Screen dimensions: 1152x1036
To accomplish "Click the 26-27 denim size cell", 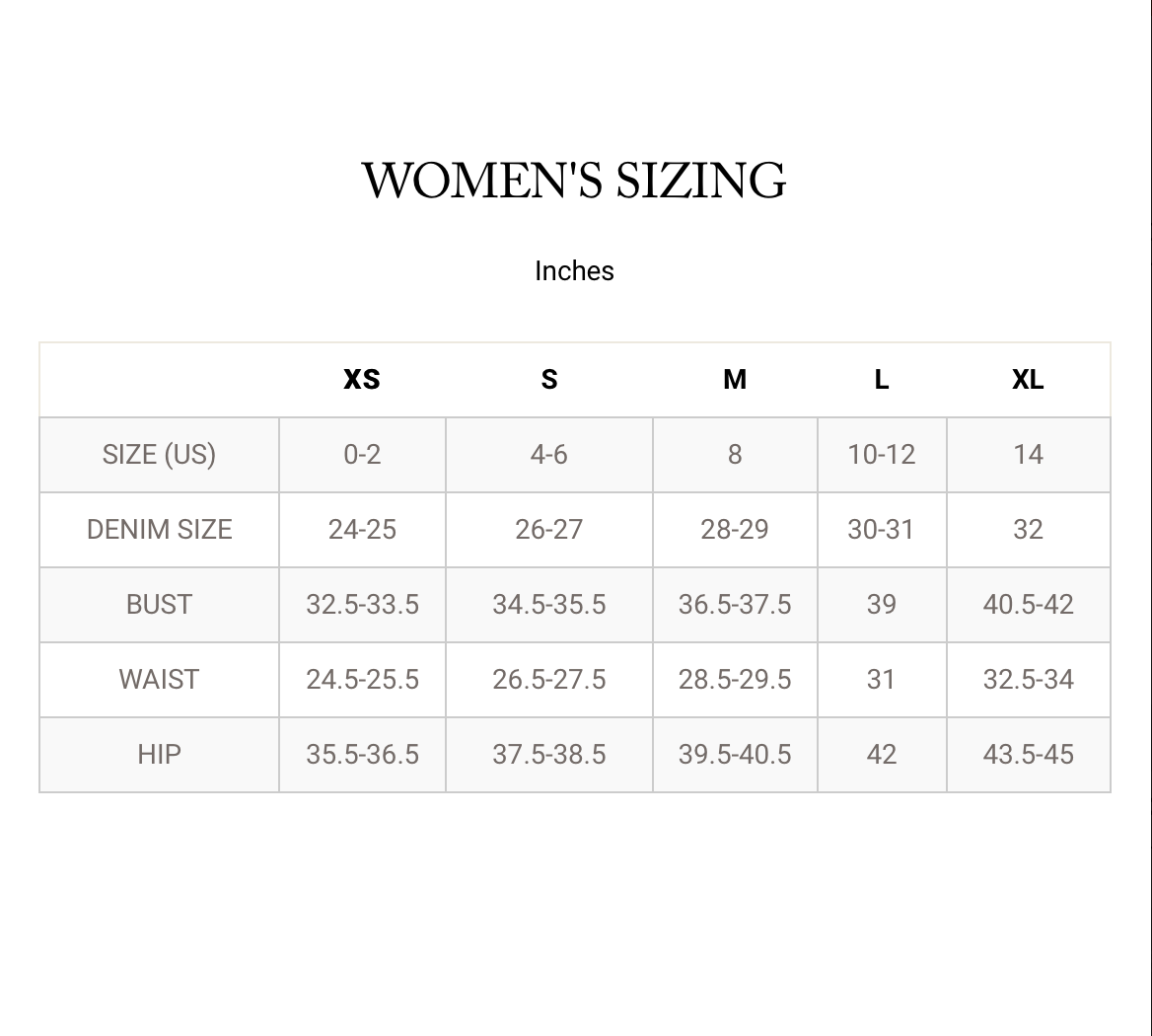I will click(x=548, y=530).
